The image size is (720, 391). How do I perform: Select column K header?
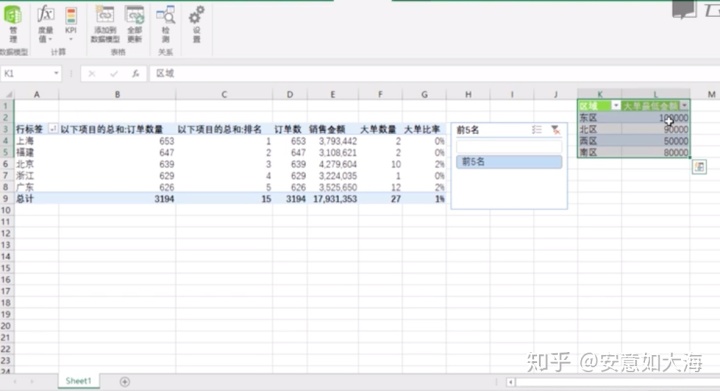pyautogui.click(x=600, y=94)
